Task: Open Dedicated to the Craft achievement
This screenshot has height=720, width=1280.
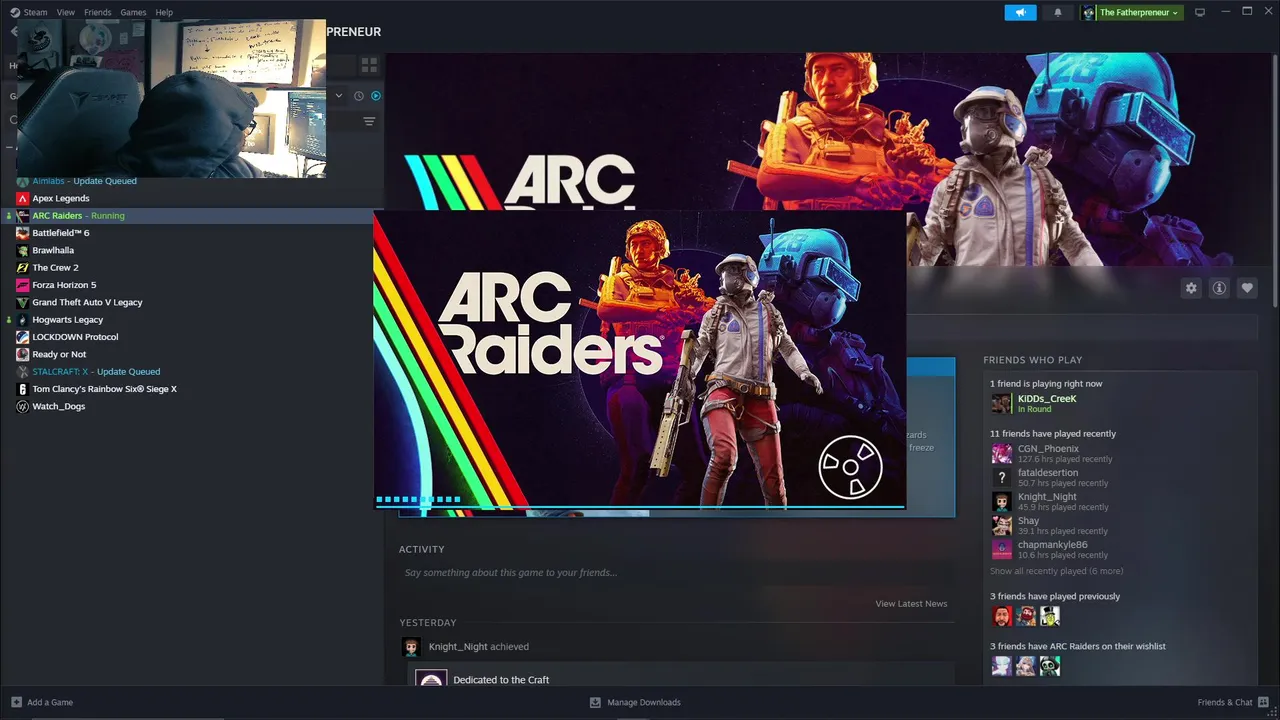Action: click(x=501, y=680)
